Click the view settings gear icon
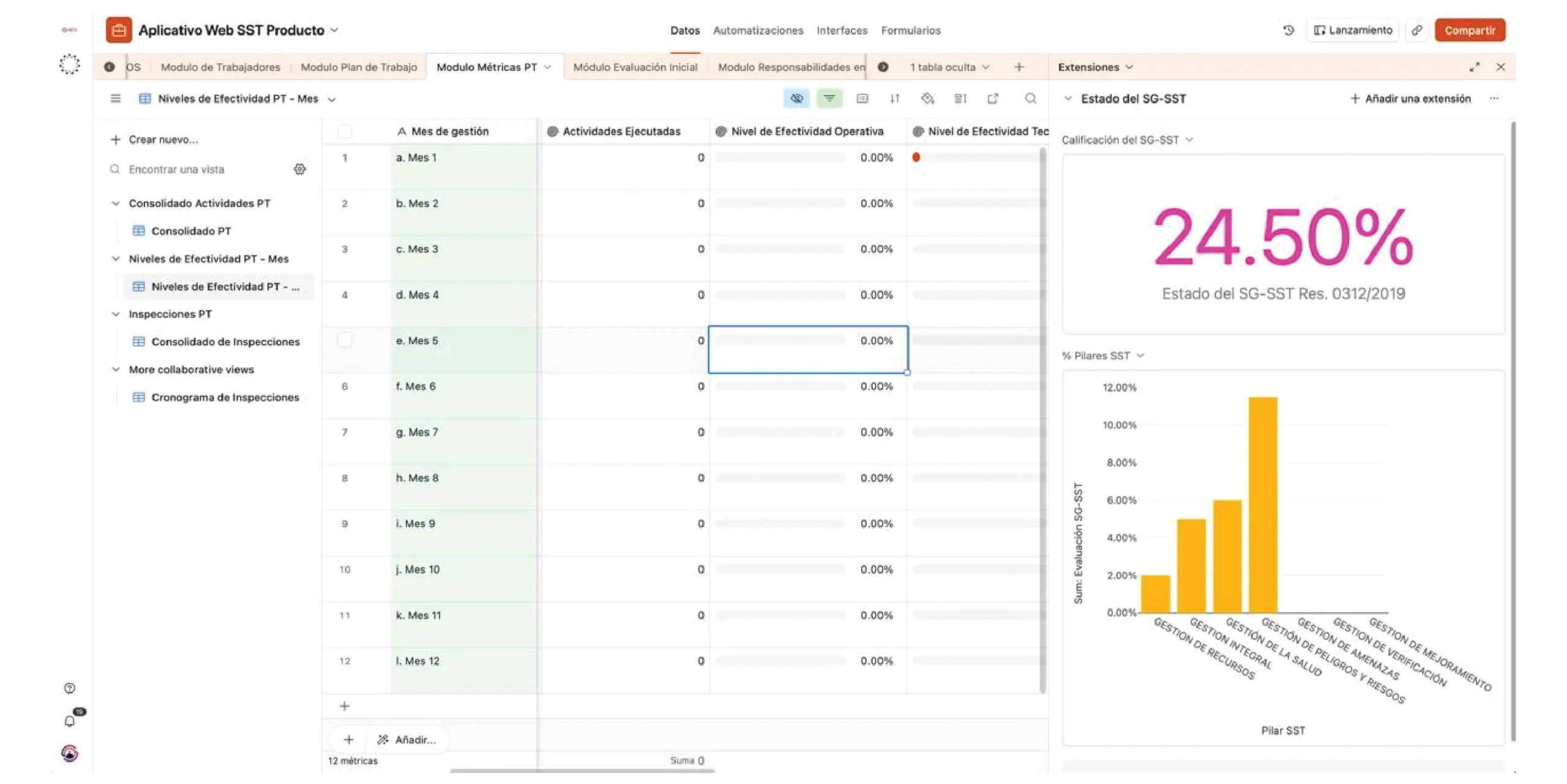 300,169
